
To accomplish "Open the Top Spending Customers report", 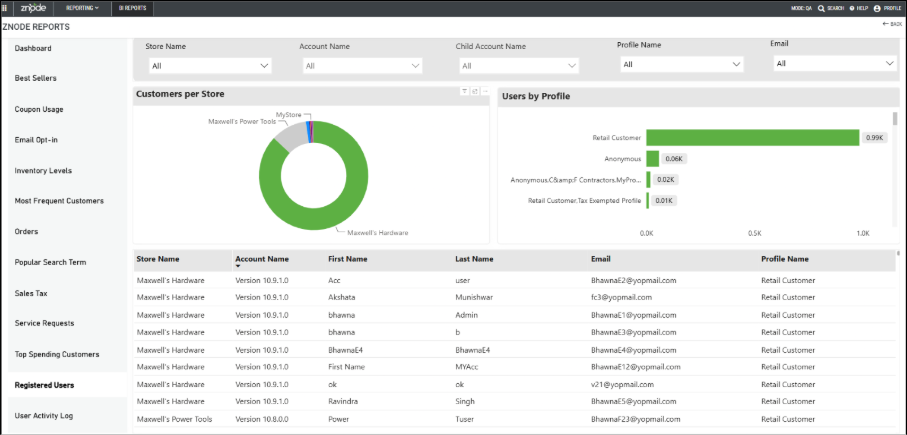I will (57, 354).
